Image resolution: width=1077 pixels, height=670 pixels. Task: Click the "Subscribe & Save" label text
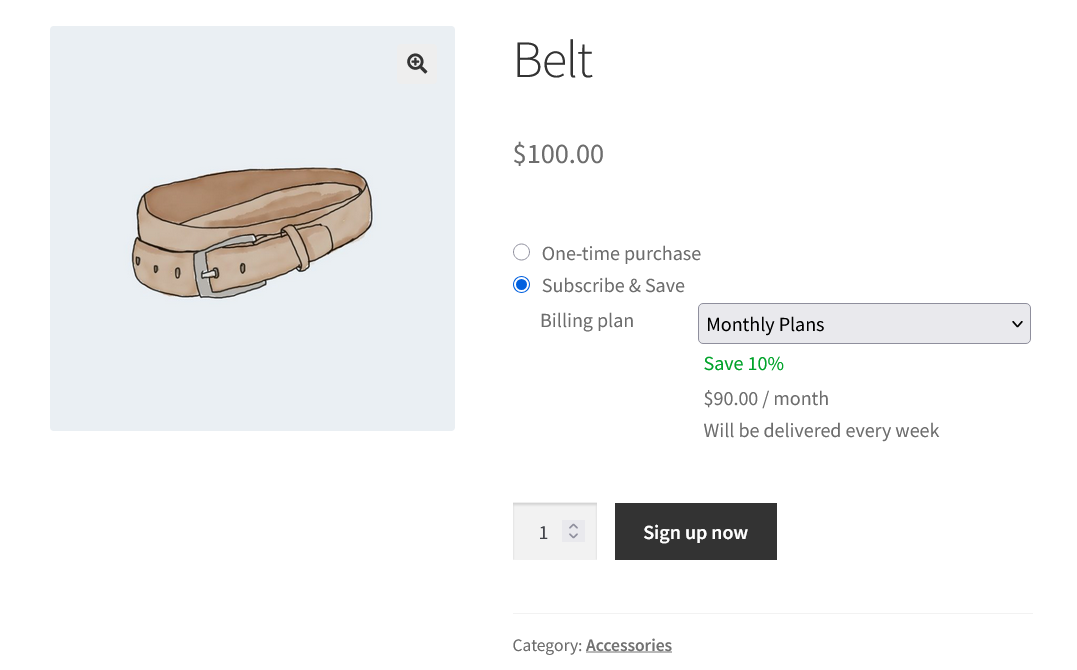pos(613,286)
